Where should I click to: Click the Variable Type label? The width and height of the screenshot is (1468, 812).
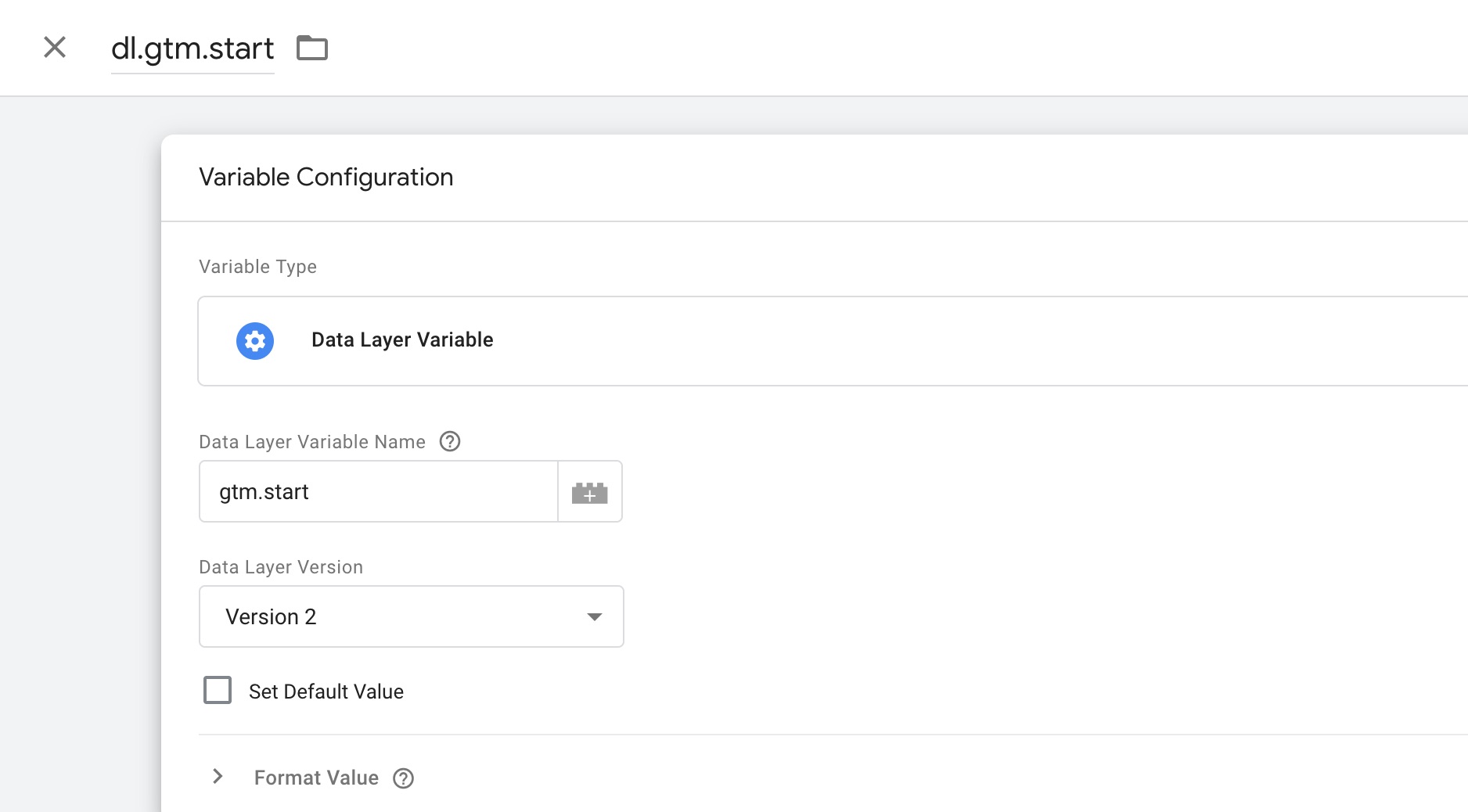click(257, 267)
